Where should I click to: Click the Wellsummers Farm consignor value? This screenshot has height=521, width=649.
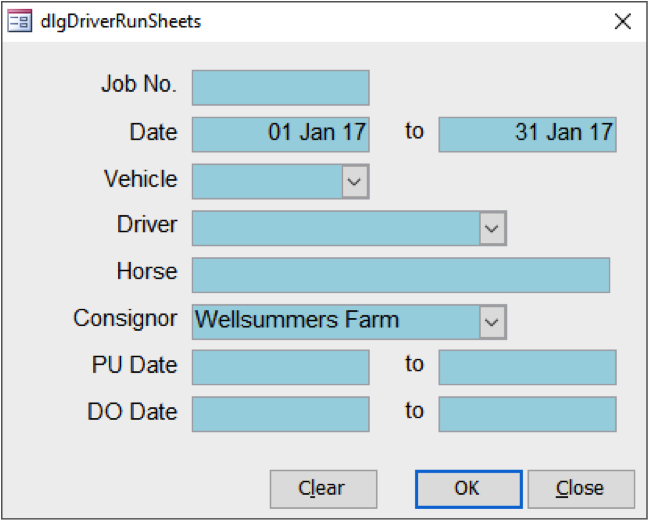click(297, 320)
